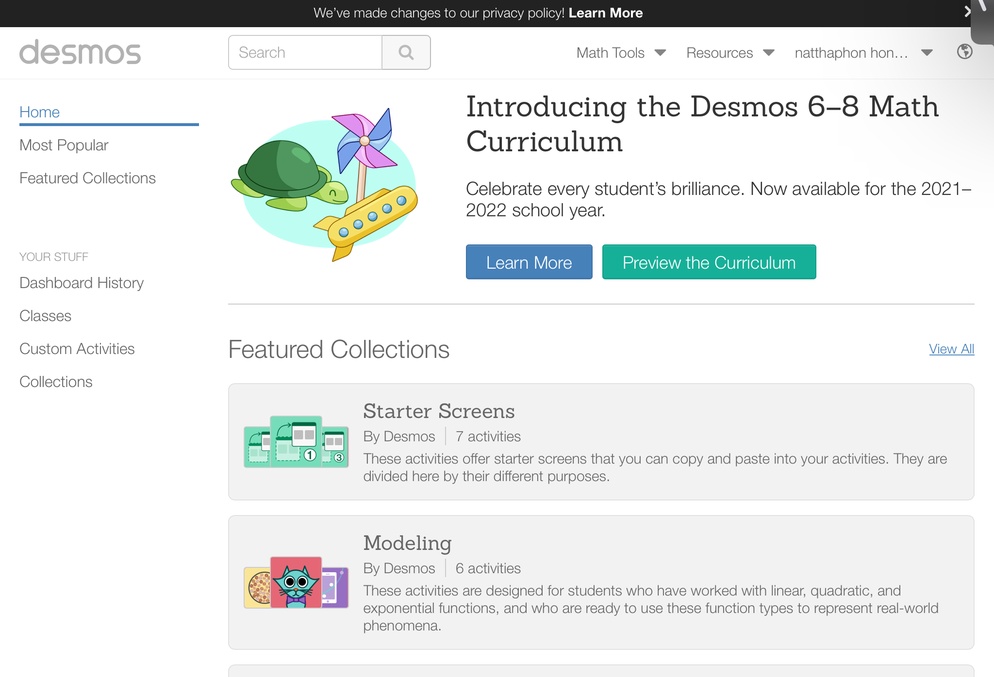Viewport: 994px width, 677px height.
Task: Open the globe language selector icon
Action: tap(964, 52)
